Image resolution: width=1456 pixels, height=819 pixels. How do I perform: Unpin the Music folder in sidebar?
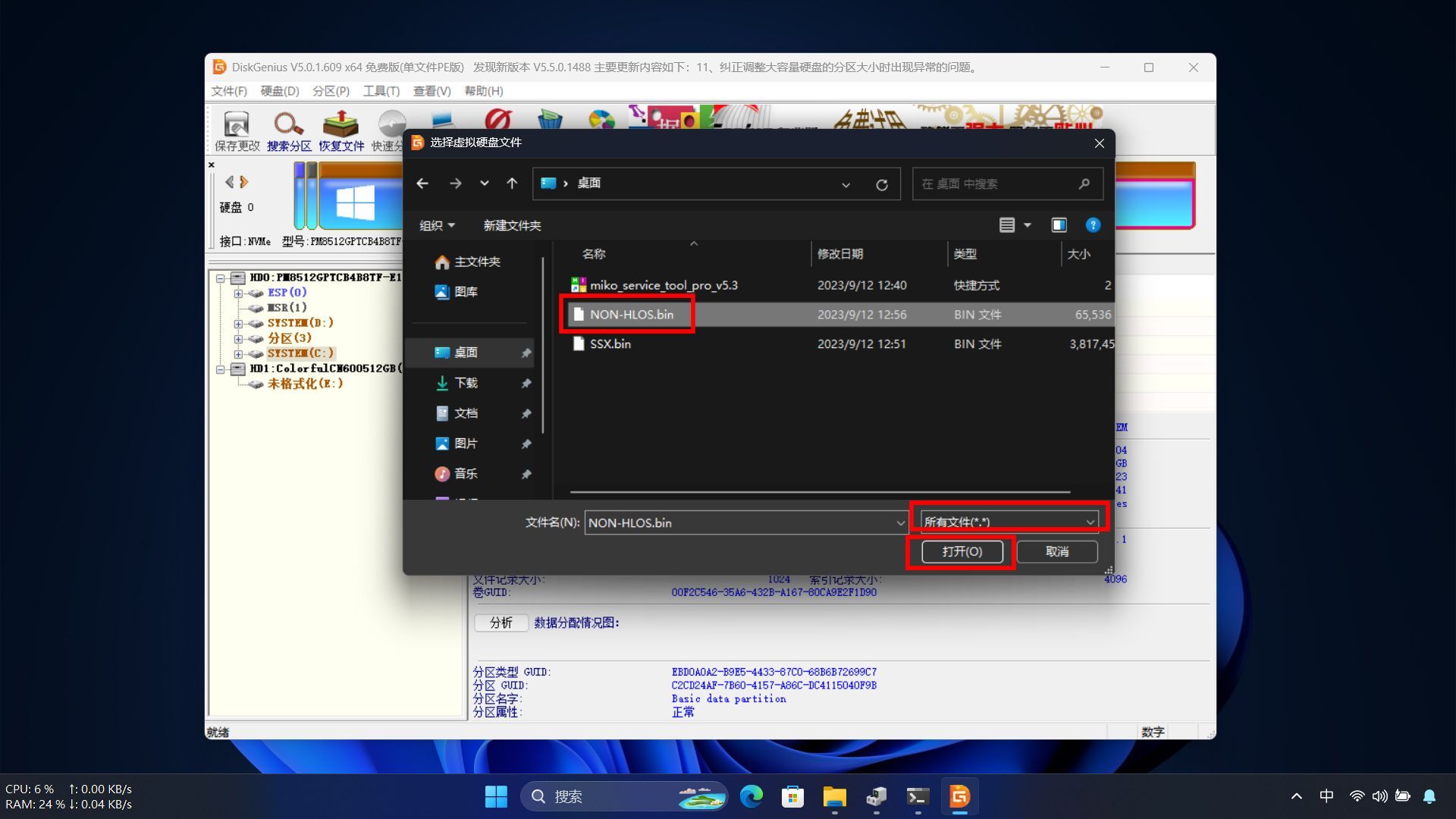point(526,475)
